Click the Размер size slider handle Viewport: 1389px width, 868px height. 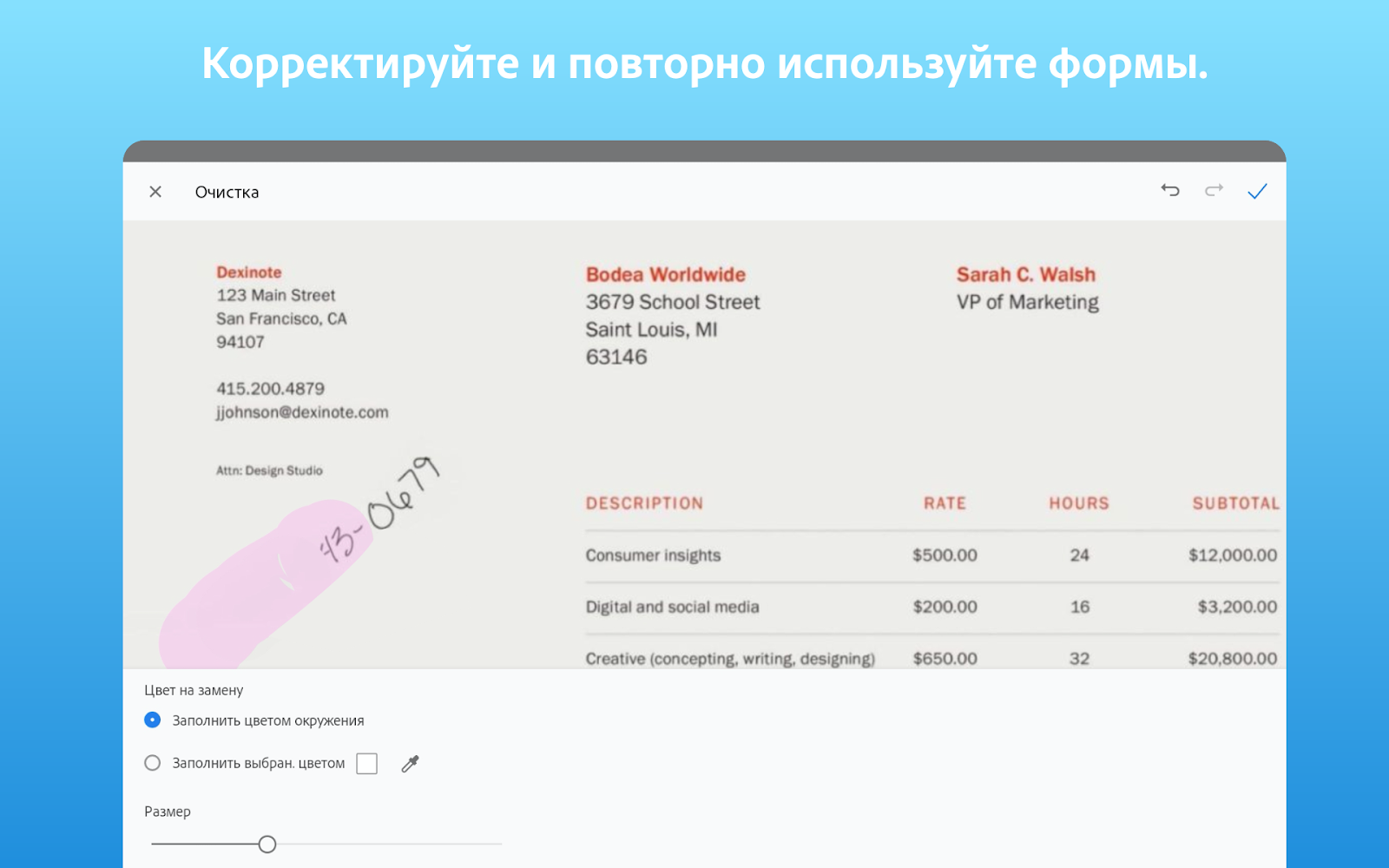point(267,844)
